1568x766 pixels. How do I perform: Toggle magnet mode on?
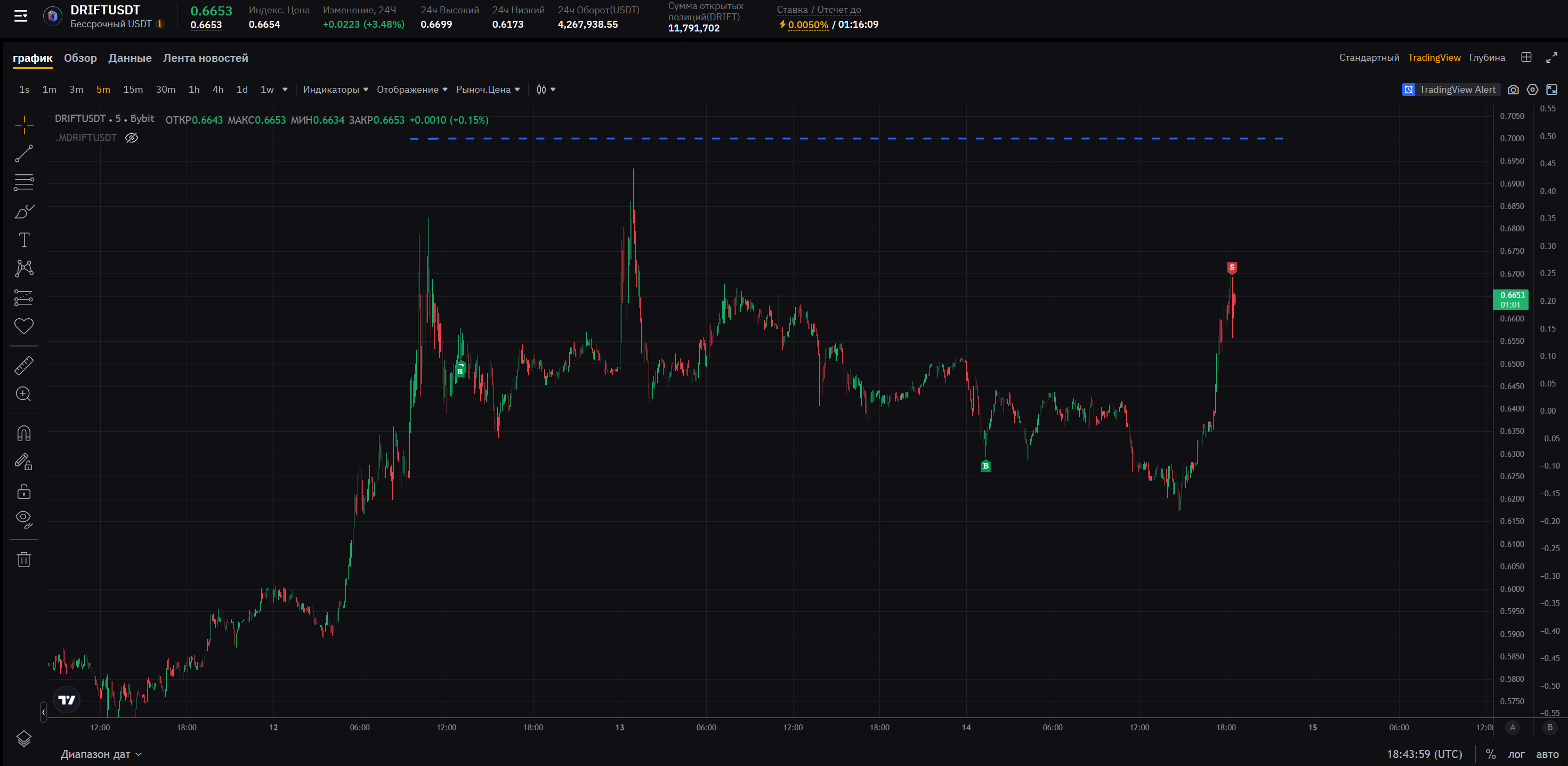coord(24,433)
